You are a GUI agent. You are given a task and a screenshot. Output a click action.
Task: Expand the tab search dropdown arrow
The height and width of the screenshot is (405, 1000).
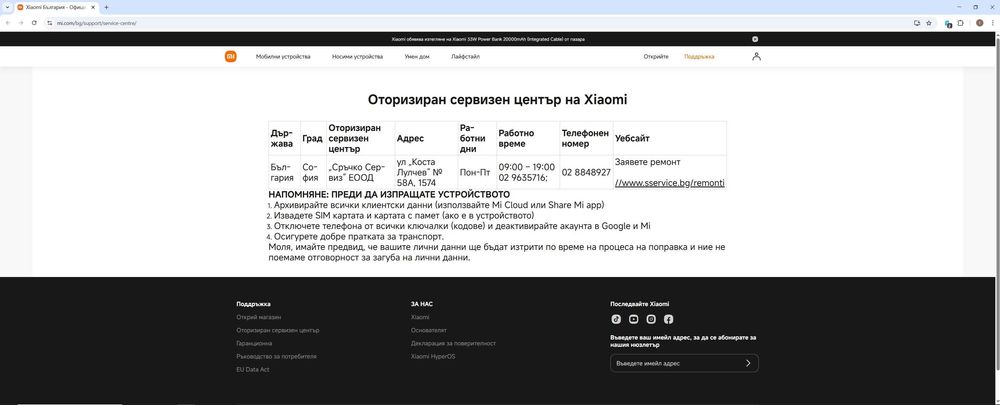pyautogui.click(x=7, y=7)
